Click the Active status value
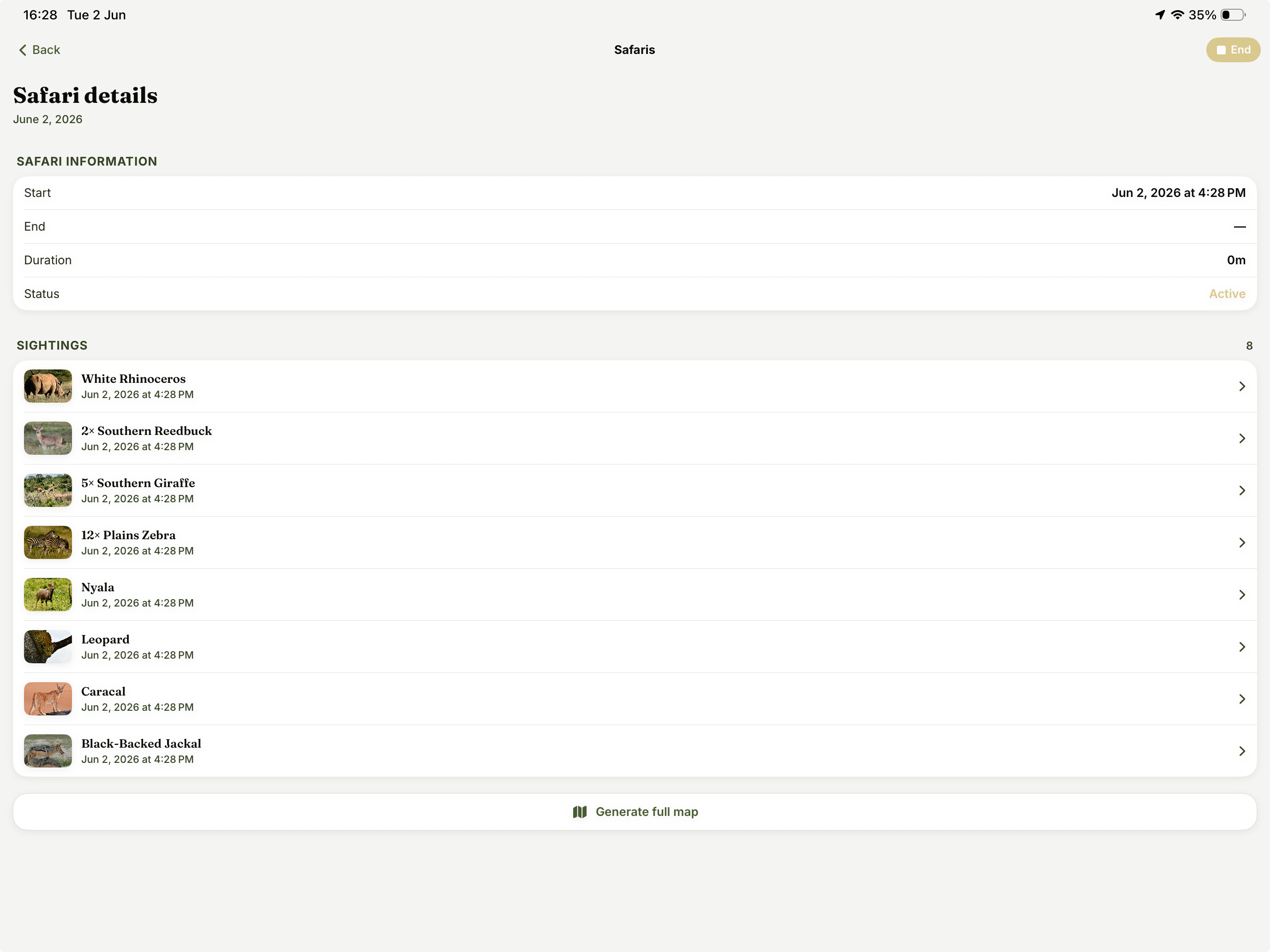This screenshot has width=1270, height=952. coord(1227,294)
